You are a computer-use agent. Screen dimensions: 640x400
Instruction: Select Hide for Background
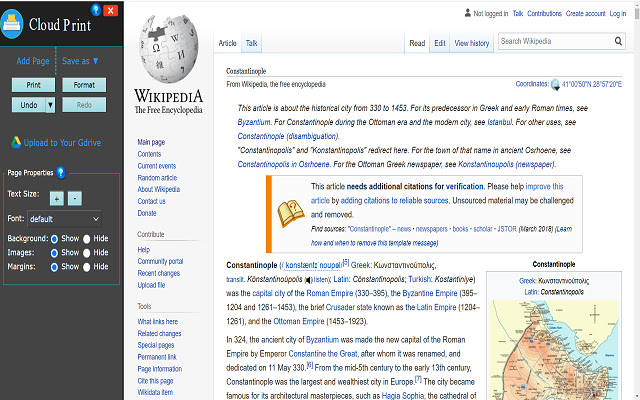point(87,239)
